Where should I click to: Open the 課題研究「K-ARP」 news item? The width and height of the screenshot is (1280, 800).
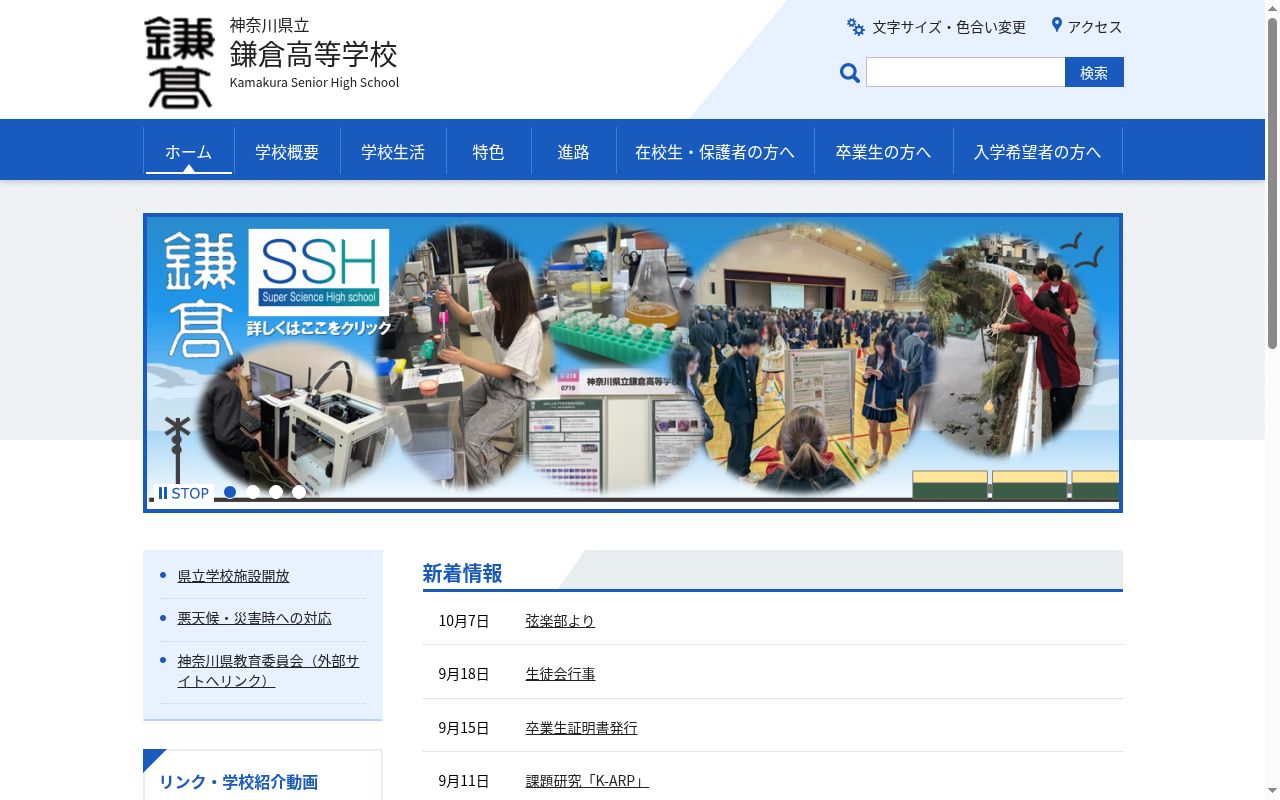pos(587,781)
